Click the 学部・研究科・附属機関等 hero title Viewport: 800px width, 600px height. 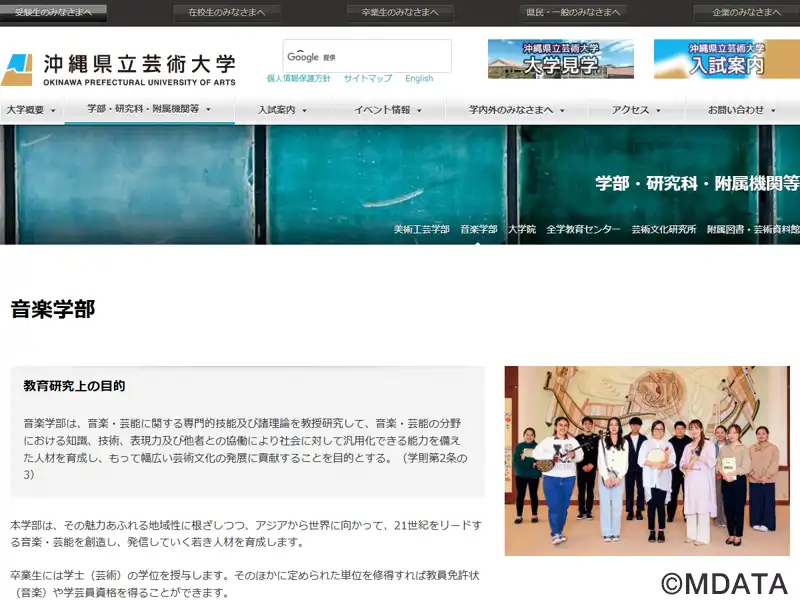(697, 183)
